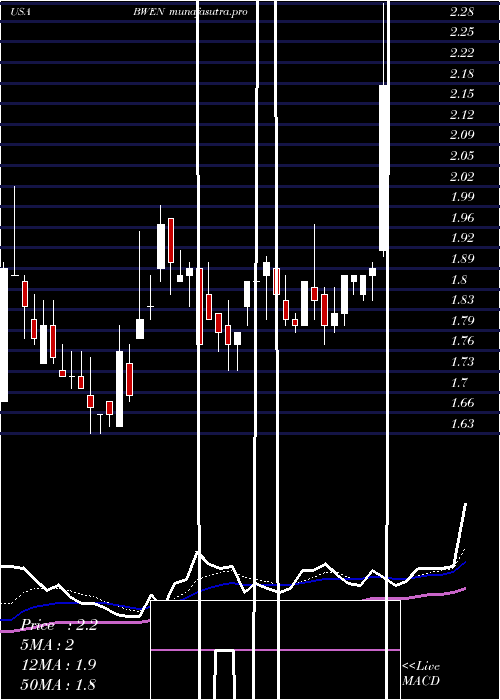Click the 50MA : 1.8 readout
The image size is (500, 700).
coord(58,684)
